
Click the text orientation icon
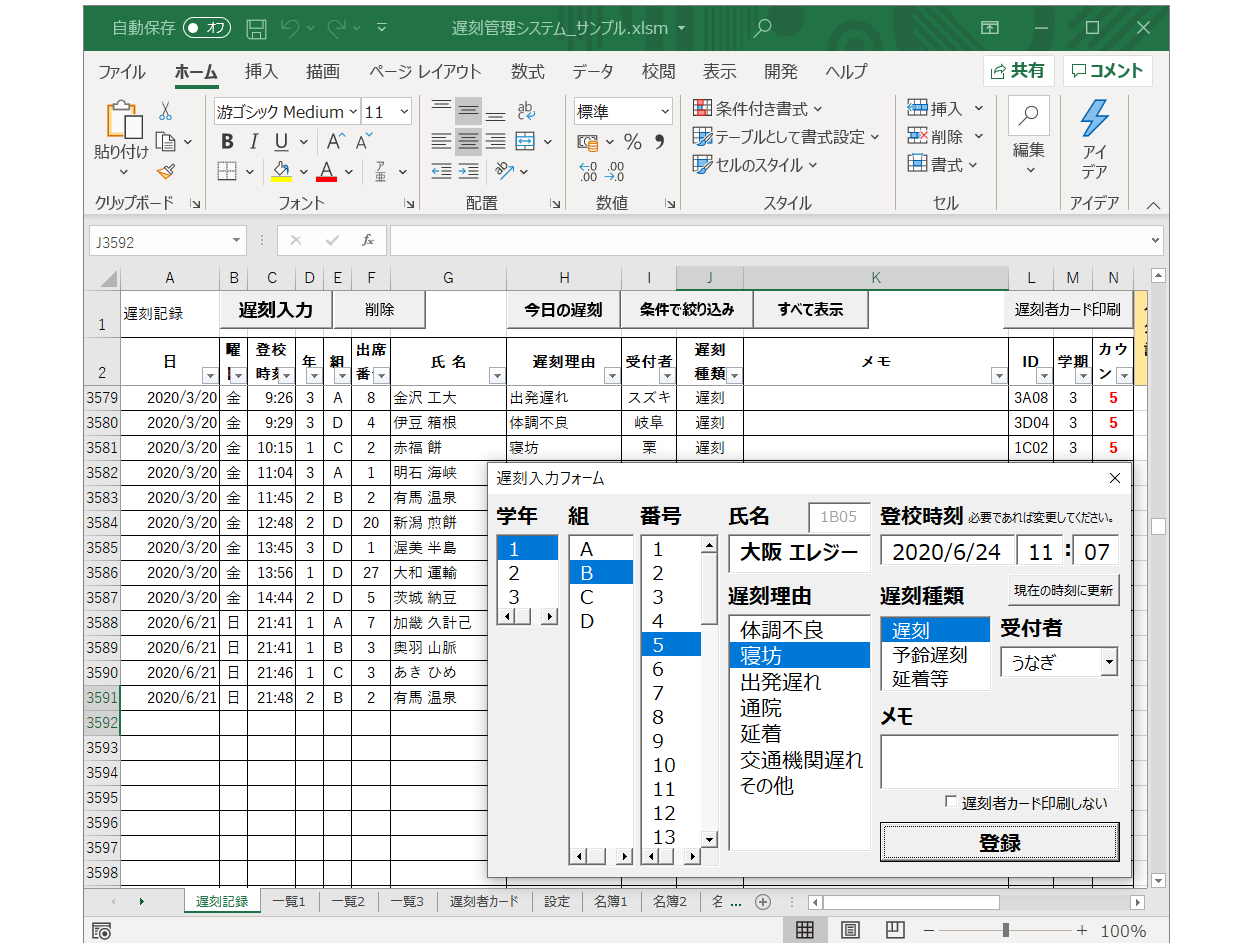coord(504,171)
